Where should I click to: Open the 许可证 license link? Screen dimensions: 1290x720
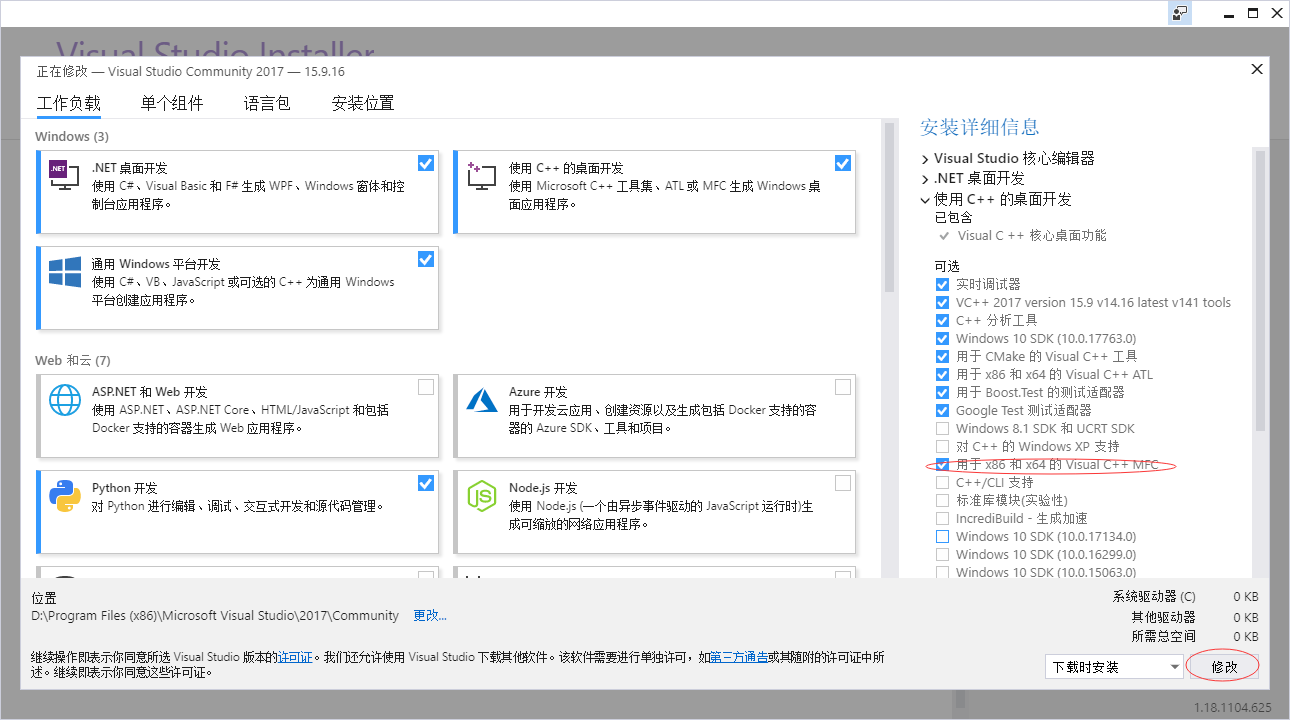[x=295, y=657]
